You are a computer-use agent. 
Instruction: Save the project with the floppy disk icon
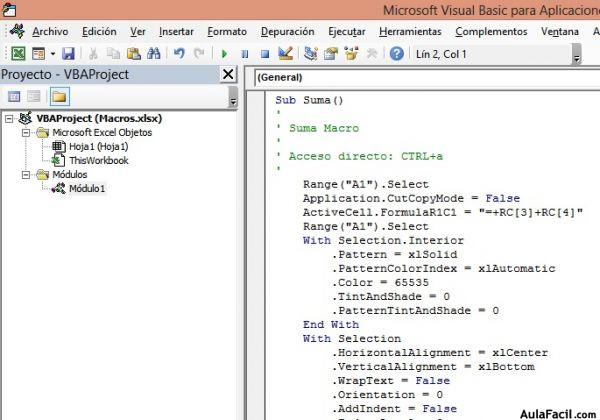(68, 54)
